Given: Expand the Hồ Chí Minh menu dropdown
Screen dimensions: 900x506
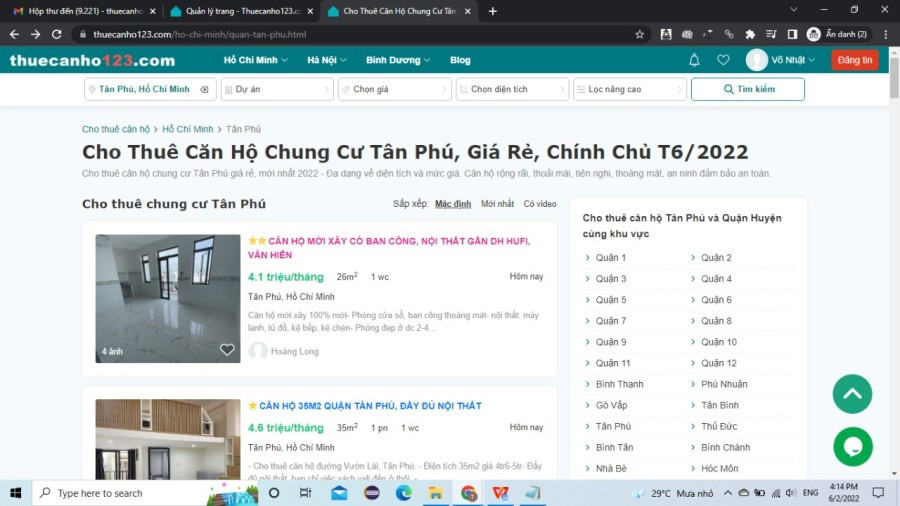Looking at the screenshot, I should 255,60.
